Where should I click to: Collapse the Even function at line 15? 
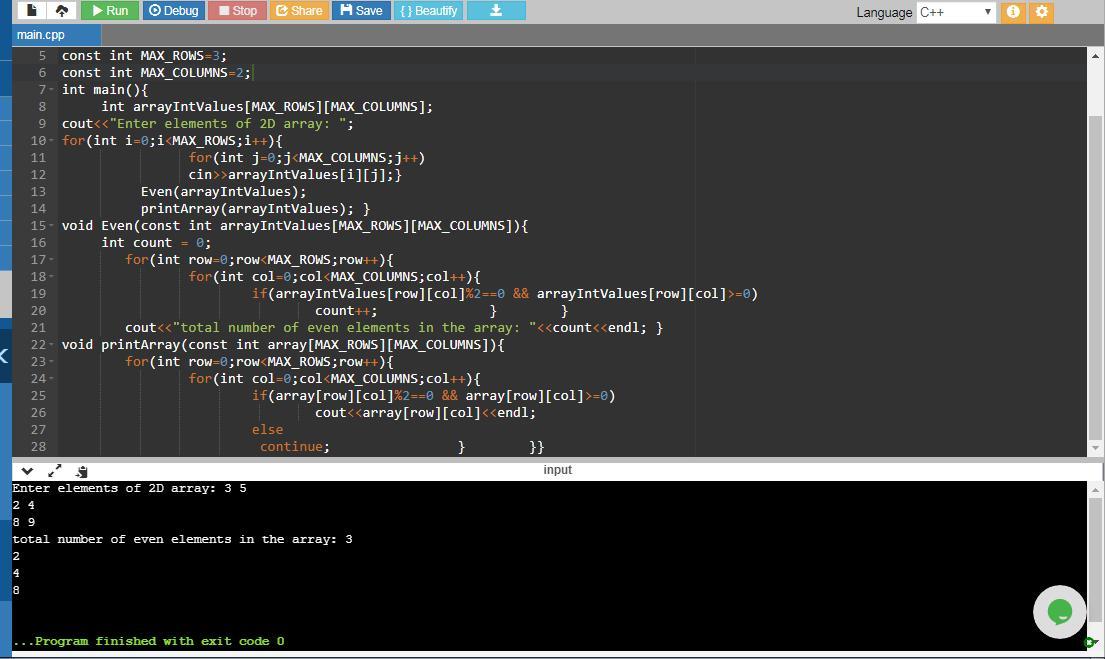tap(51, 226)
